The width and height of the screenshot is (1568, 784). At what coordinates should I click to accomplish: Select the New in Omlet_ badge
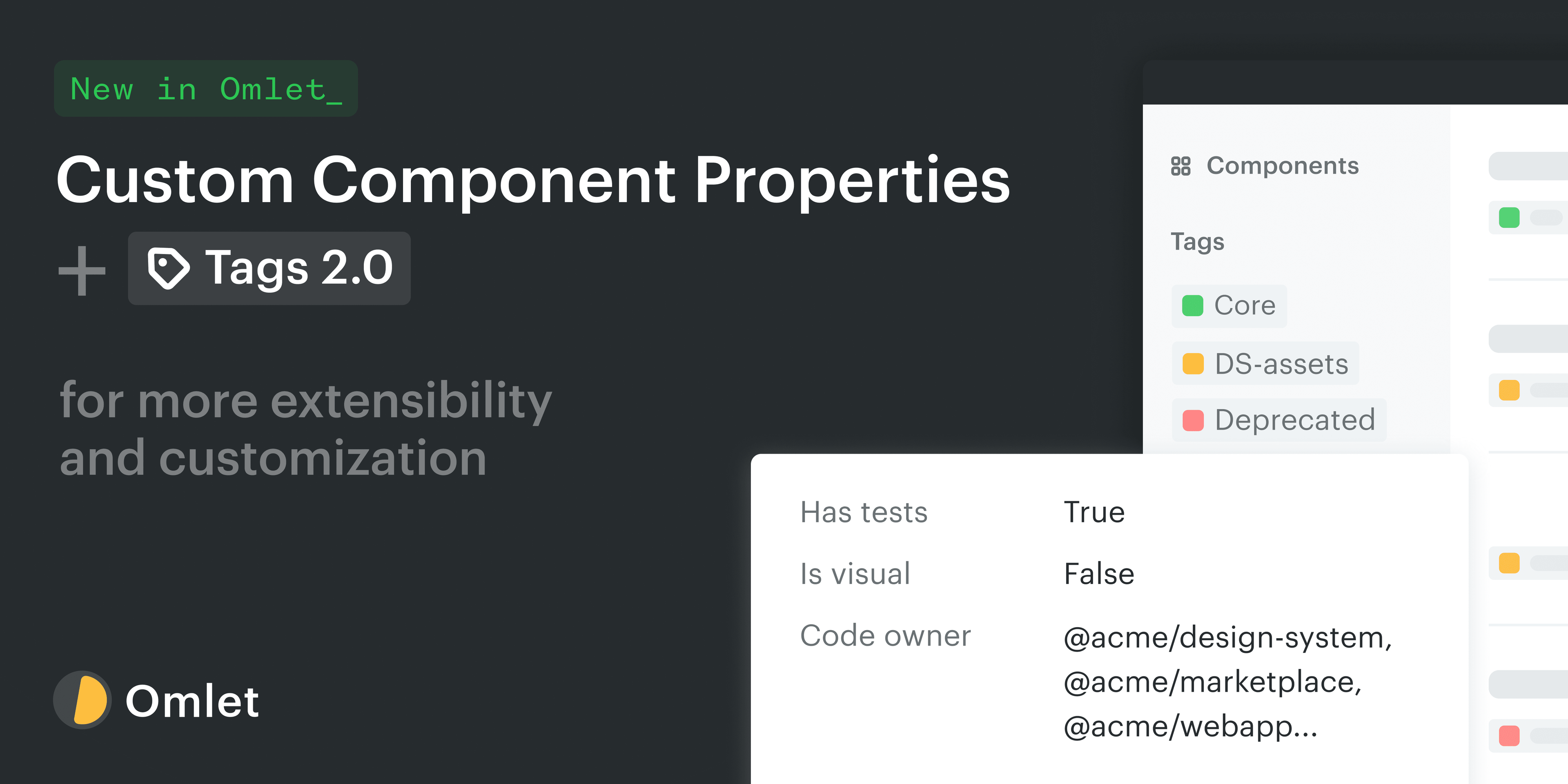point(206,89)
